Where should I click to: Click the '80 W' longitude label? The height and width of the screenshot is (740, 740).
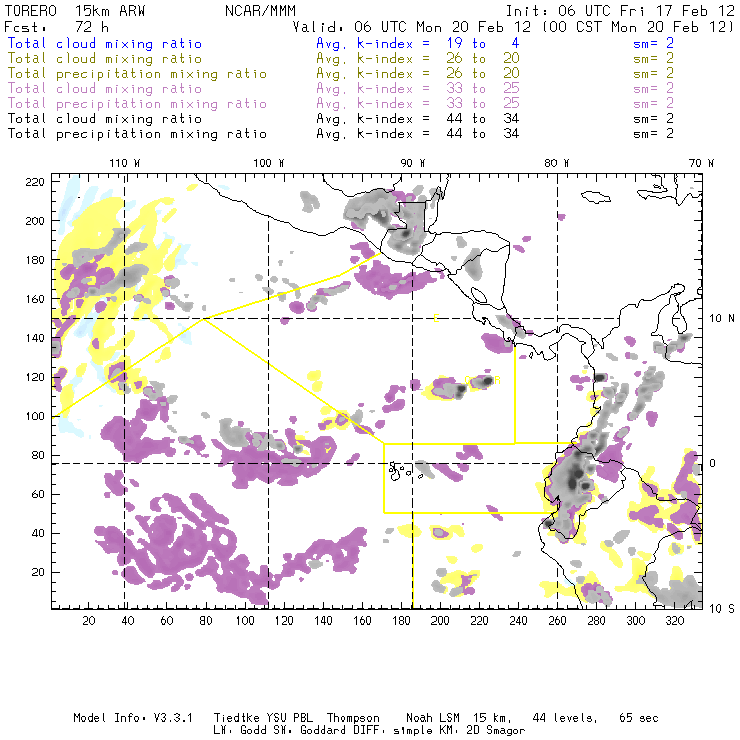tap(556, 163)
